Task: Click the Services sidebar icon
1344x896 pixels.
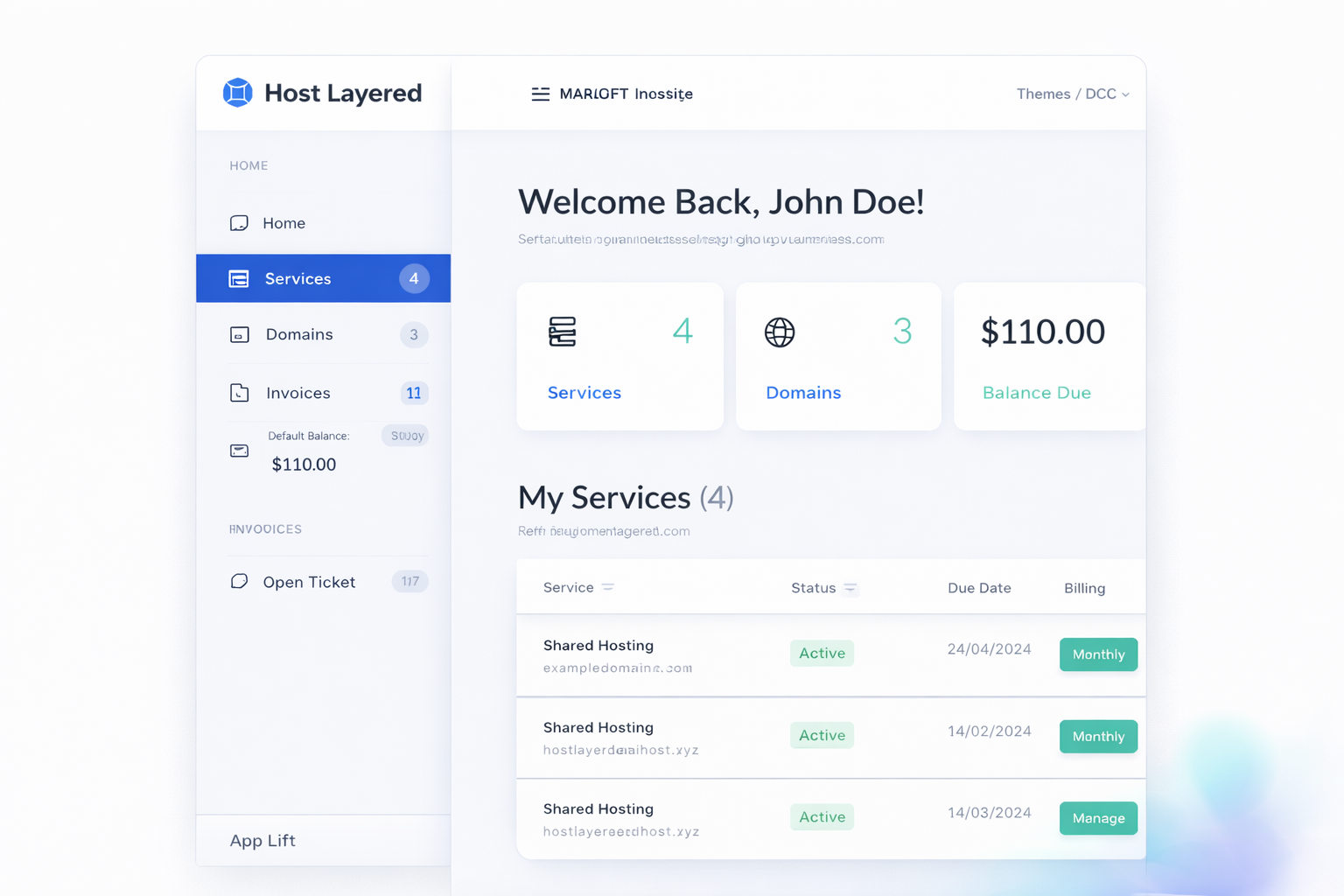Action: click(x=239, y=278)
